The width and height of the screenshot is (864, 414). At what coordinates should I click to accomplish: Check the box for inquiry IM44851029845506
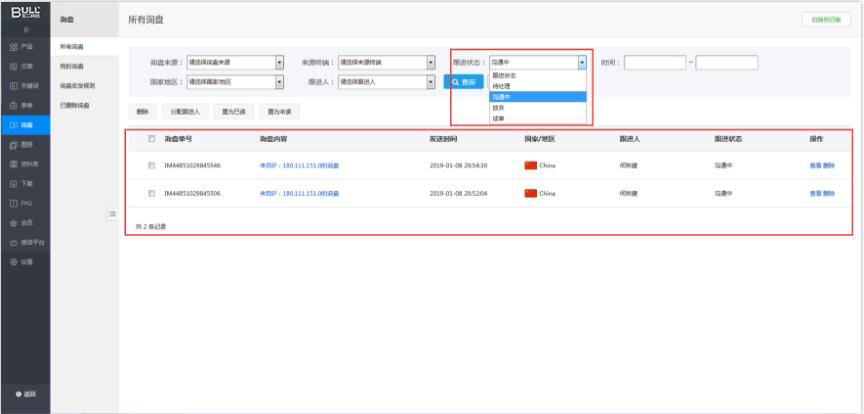point(151,193)
